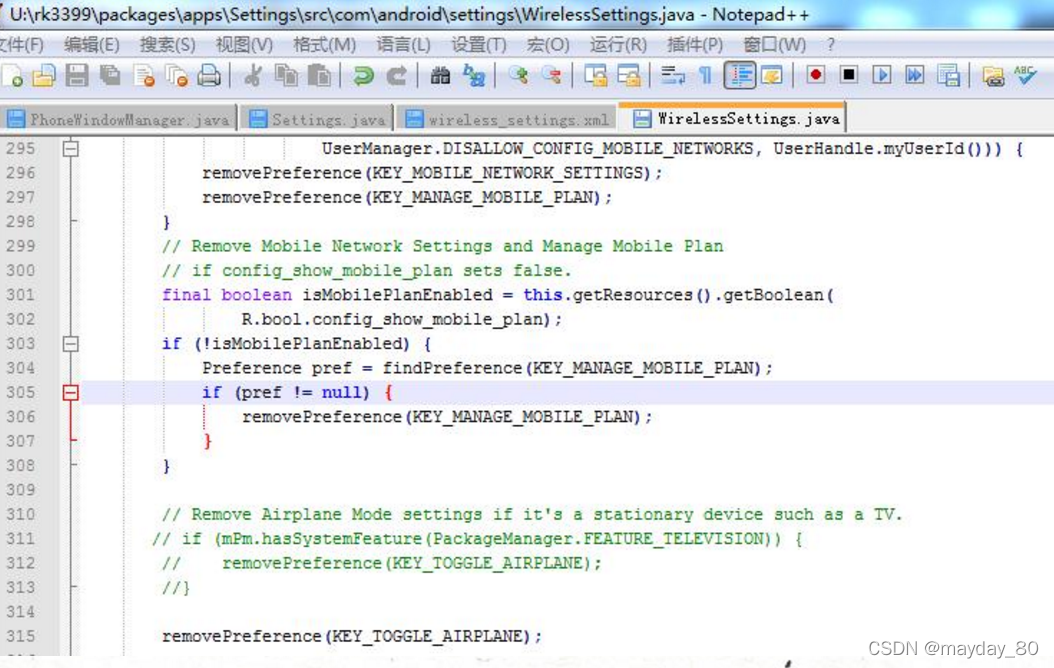
Task: Save the current file via floppy icon
Action: (77, 75)
